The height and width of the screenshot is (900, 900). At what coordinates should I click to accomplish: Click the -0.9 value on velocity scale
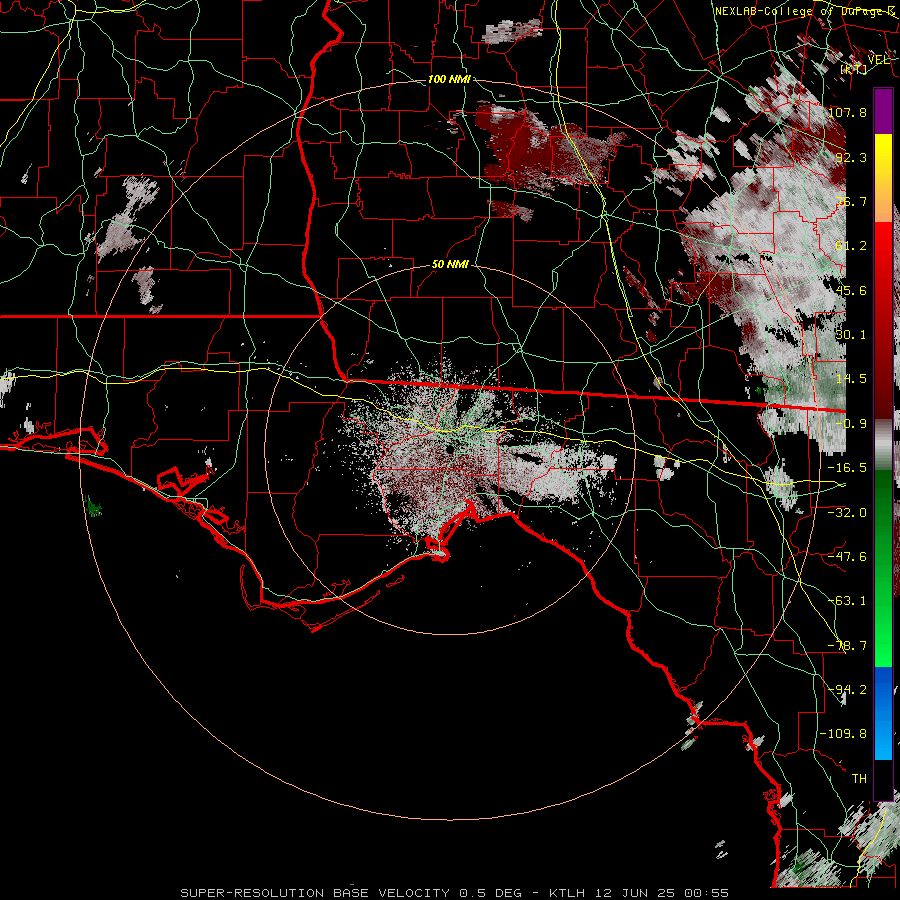click(x=851, y=424)
